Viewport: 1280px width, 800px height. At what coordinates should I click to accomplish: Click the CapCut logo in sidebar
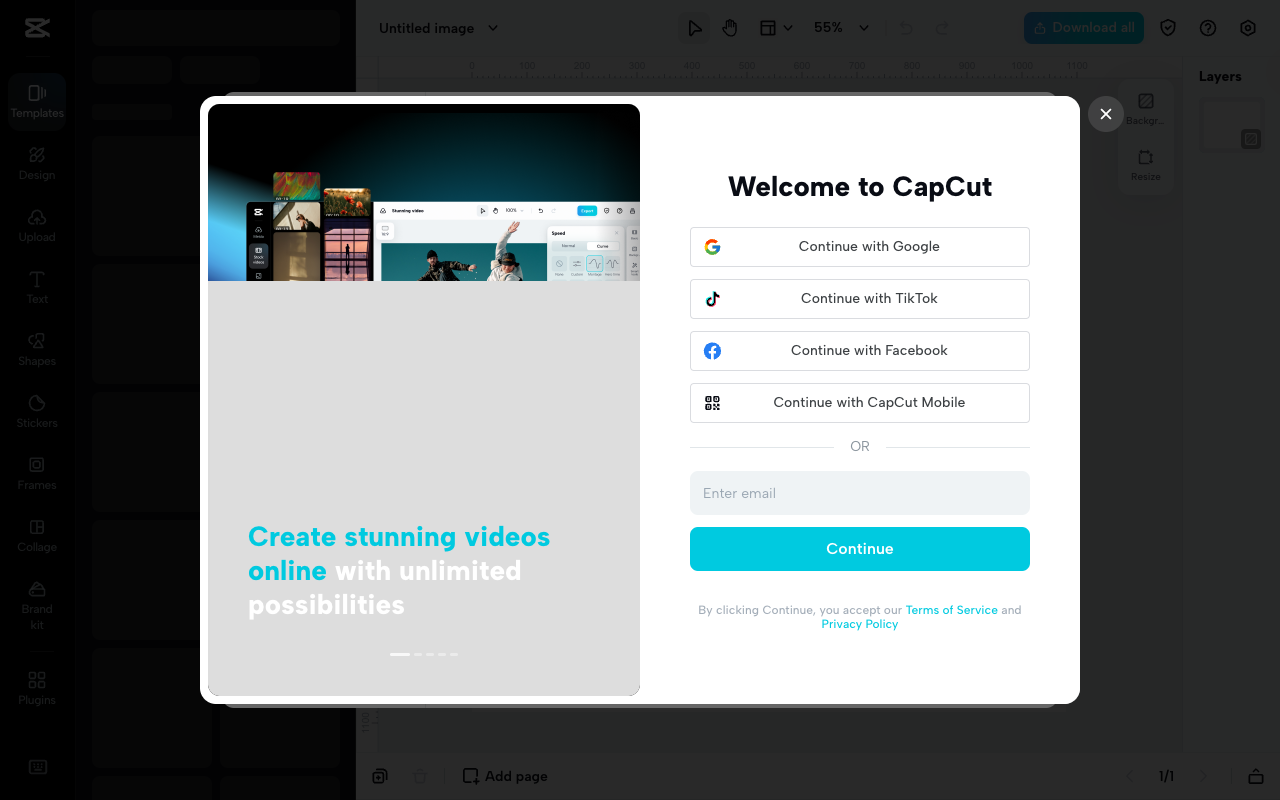(37, 28)
